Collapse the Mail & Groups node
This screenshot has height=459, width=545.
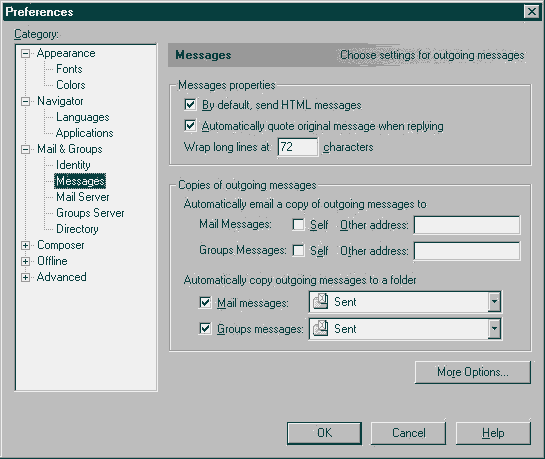tap(25, 149)
